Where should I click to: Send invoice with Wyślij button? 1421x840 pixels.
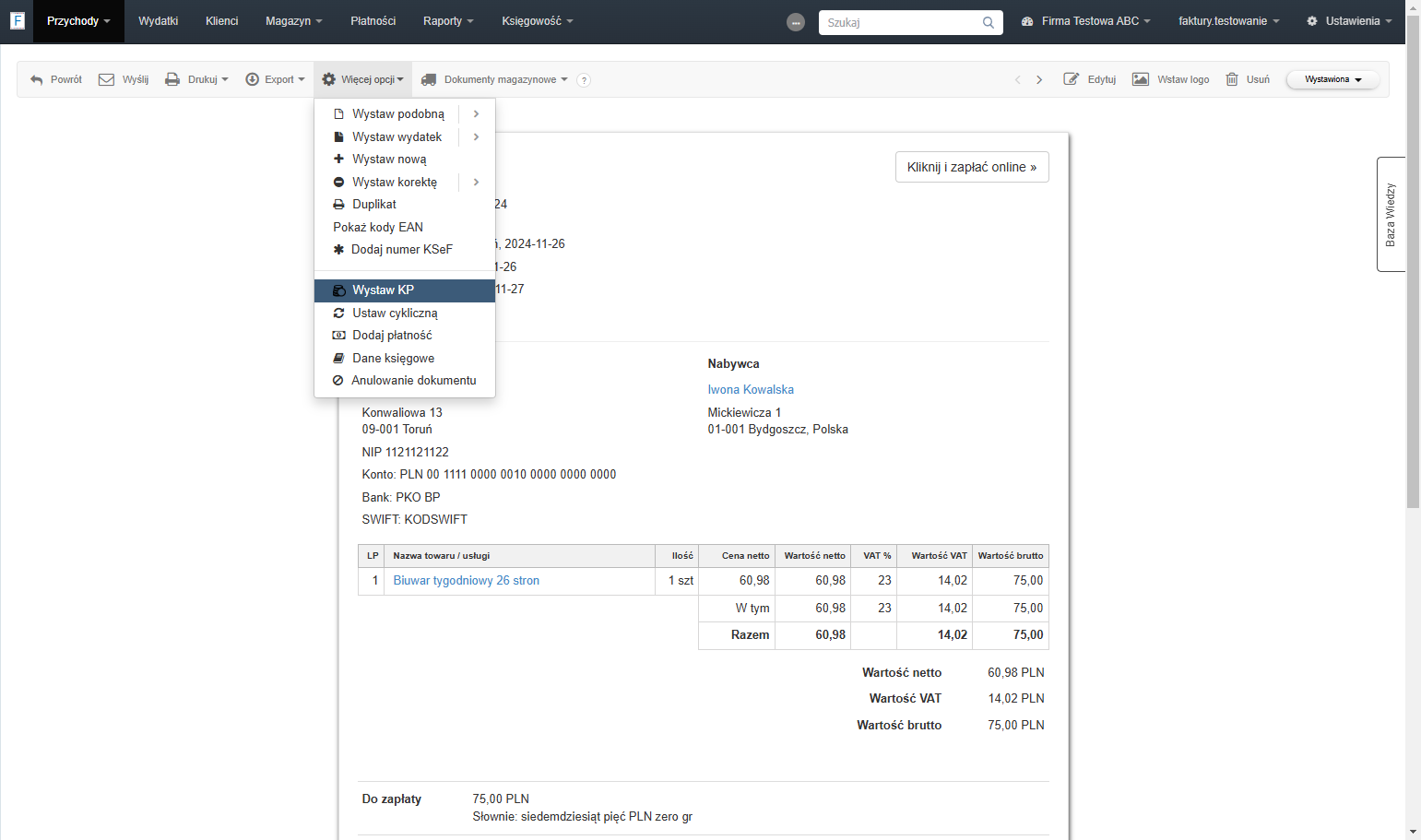click(124, 80)
